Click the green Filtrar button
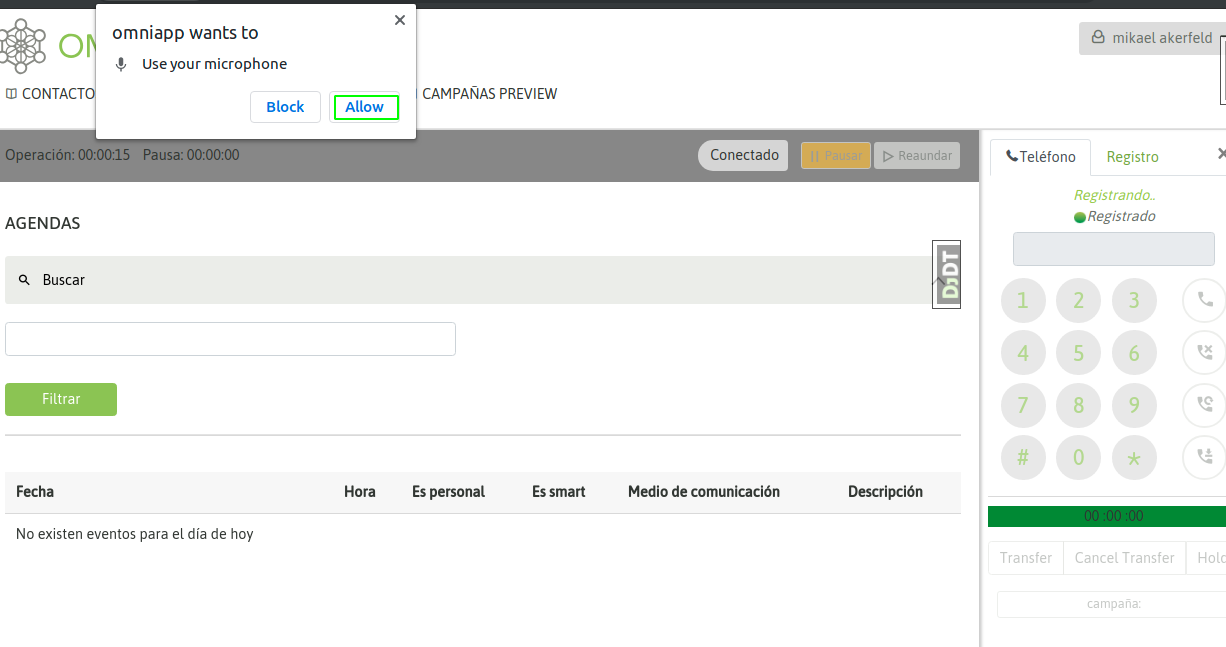1226x647 pixels. coord(61,399)
